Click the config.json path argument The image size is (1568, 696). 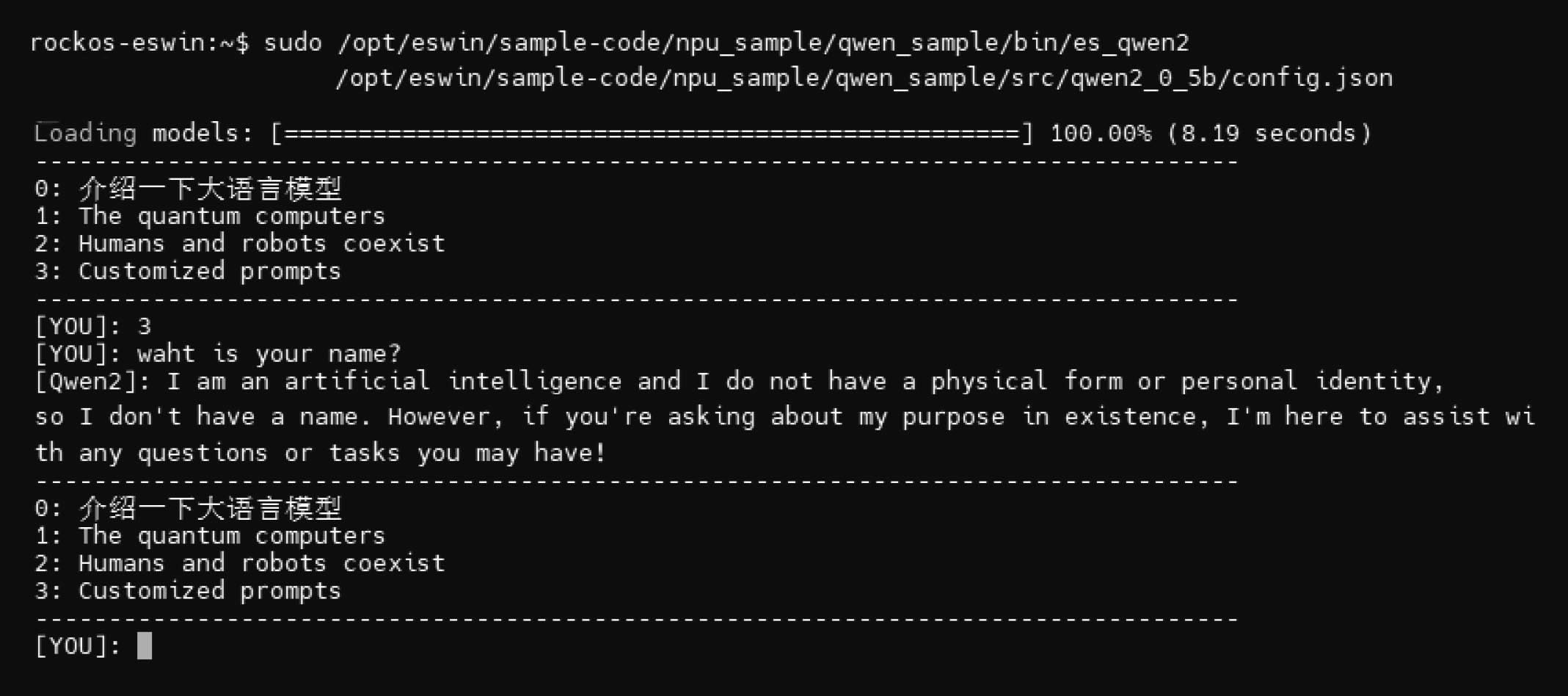[x=864, y=78]
